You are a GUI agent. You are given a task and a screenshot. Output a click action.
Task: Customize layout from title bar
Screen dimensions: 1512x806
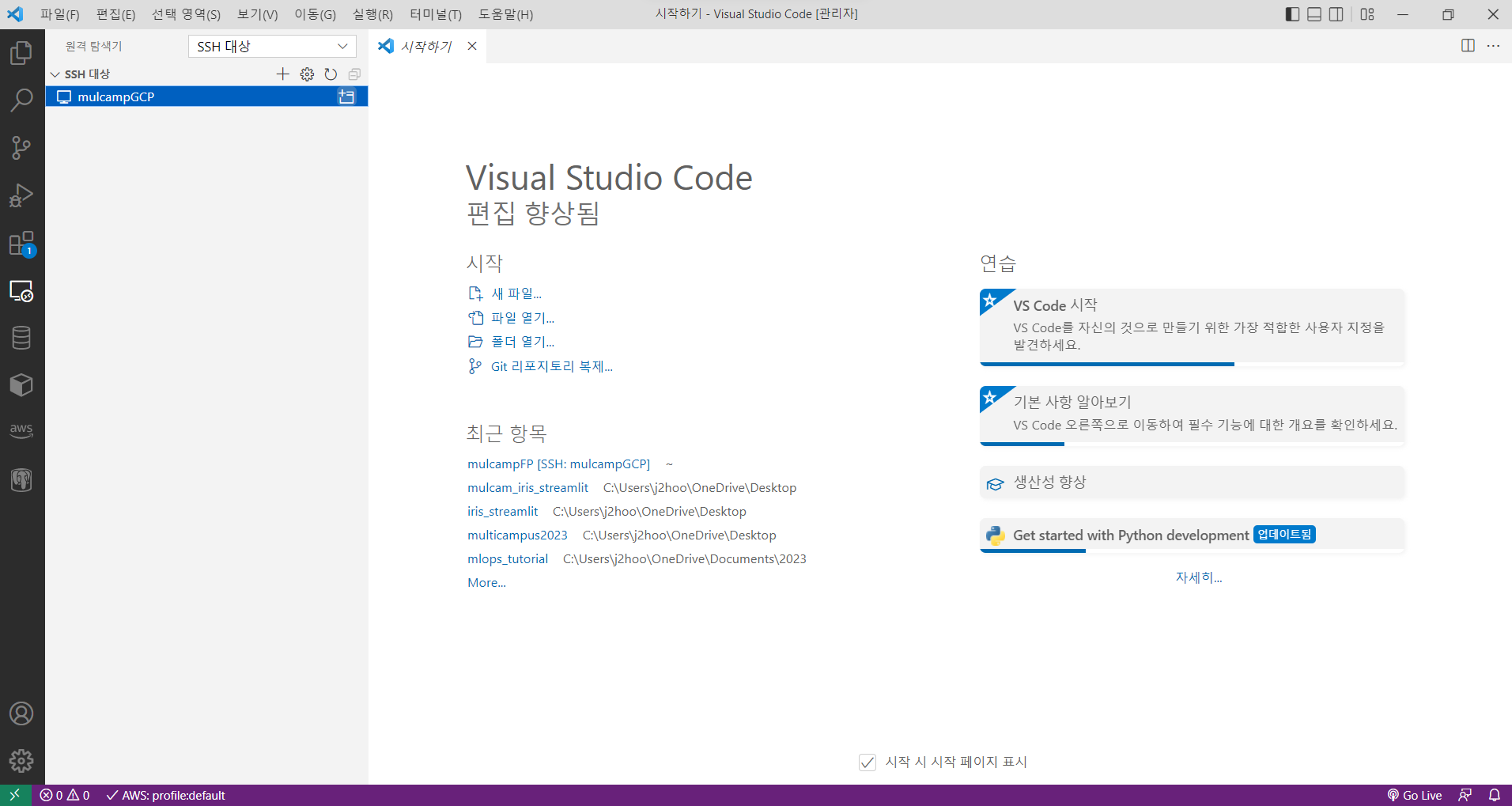pyautogui.click(x=1367, y=14)
